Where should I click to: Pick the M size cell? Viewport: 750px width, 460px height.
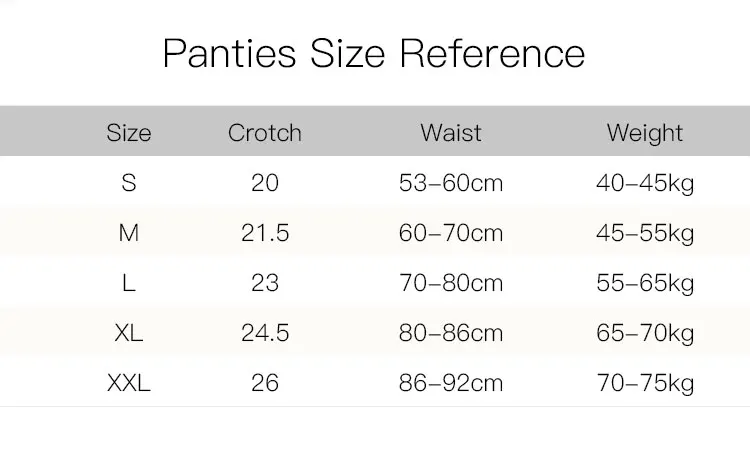click(x=129, y=233)
